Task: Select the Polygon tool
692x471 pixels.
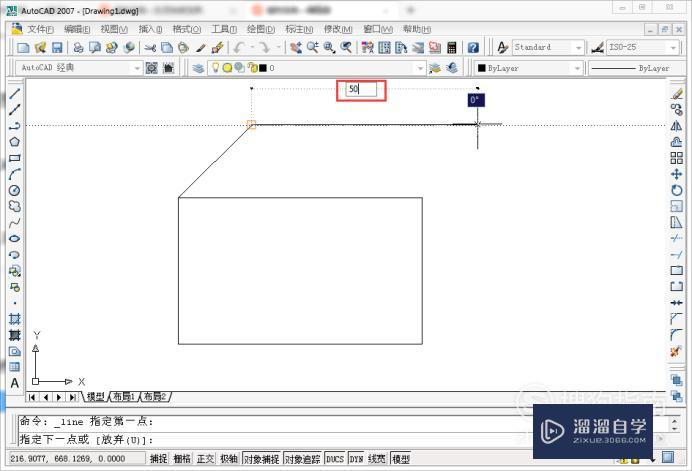Action: [15, 142]
